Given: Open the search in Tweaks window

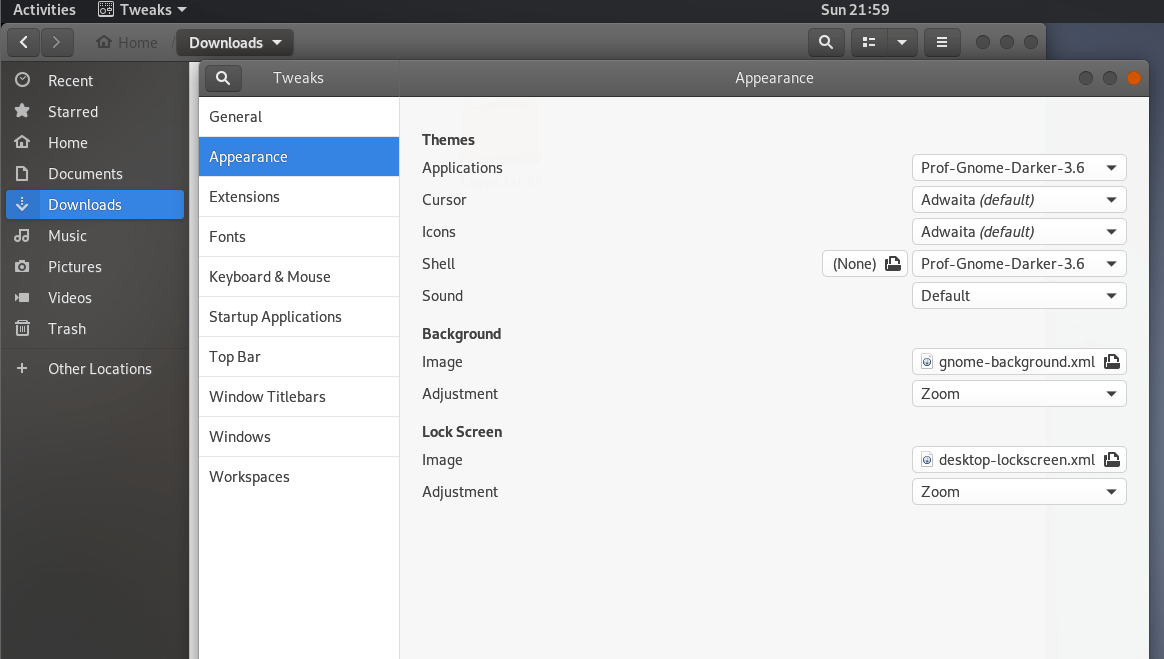Looking at the screenshot, I should pyautogui.click(x=222, y=78).
